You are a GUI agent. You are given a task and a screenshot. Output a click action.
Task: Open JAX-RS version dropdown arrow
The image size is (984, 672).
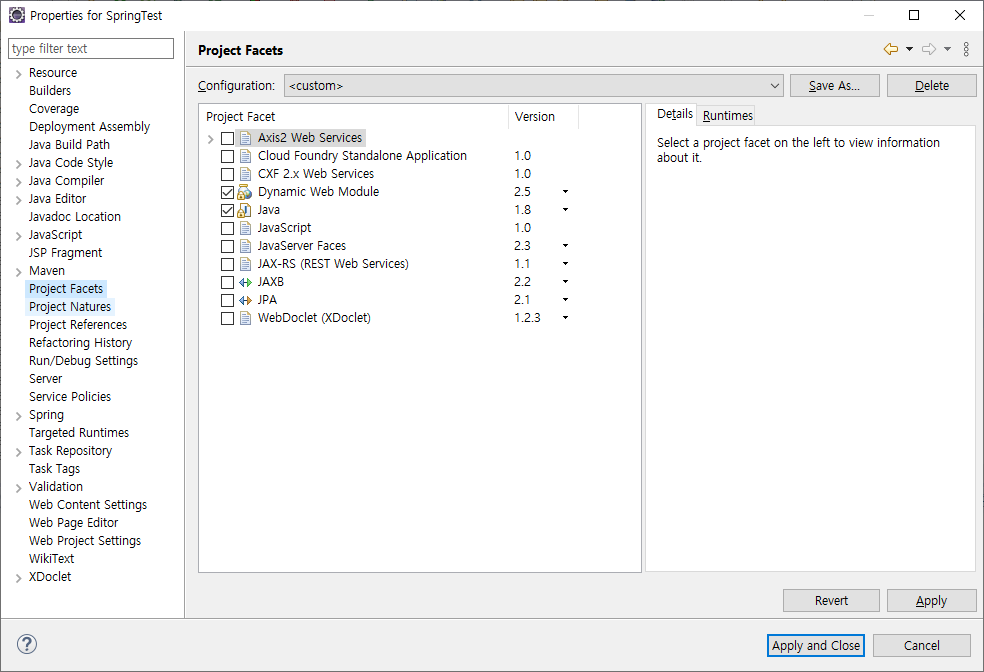click(565, 264)
